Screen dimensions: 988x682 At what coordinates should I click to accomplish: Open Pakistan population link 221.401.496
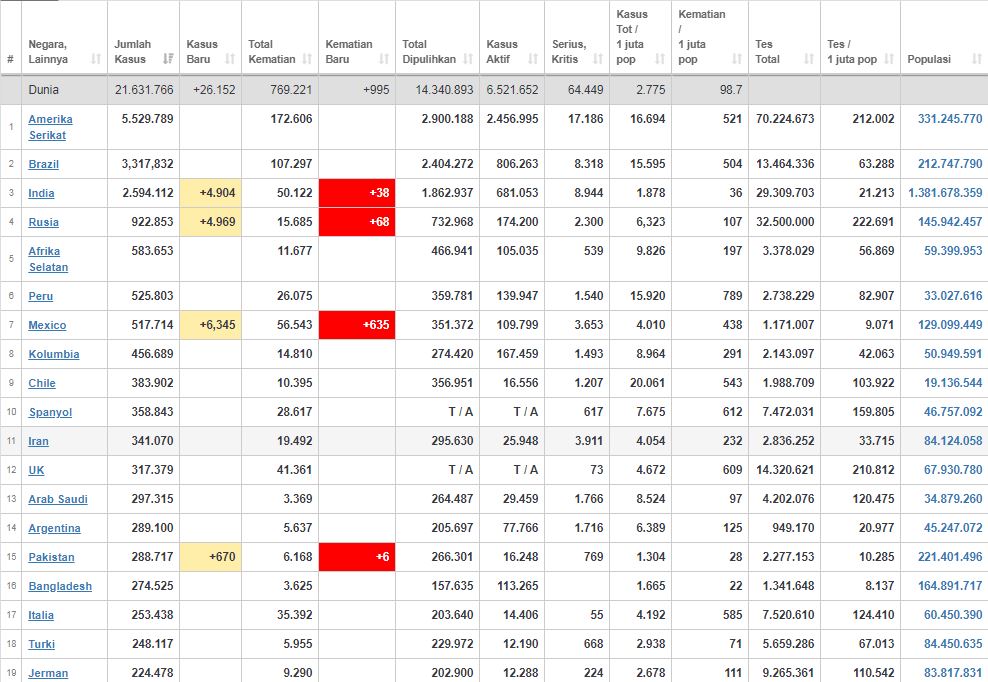coord(950,557)
